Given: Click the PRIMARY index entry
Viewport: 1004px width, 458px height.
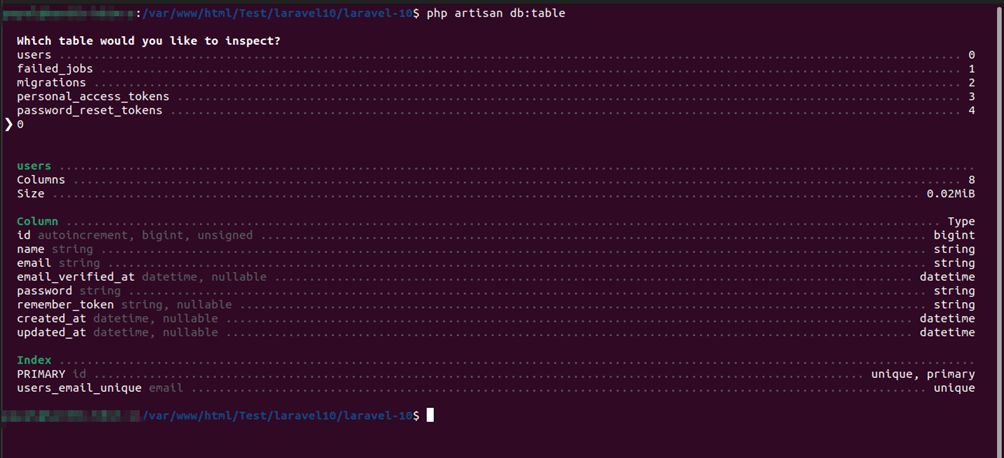Looking at the screenshot, I should coord(41,373).
